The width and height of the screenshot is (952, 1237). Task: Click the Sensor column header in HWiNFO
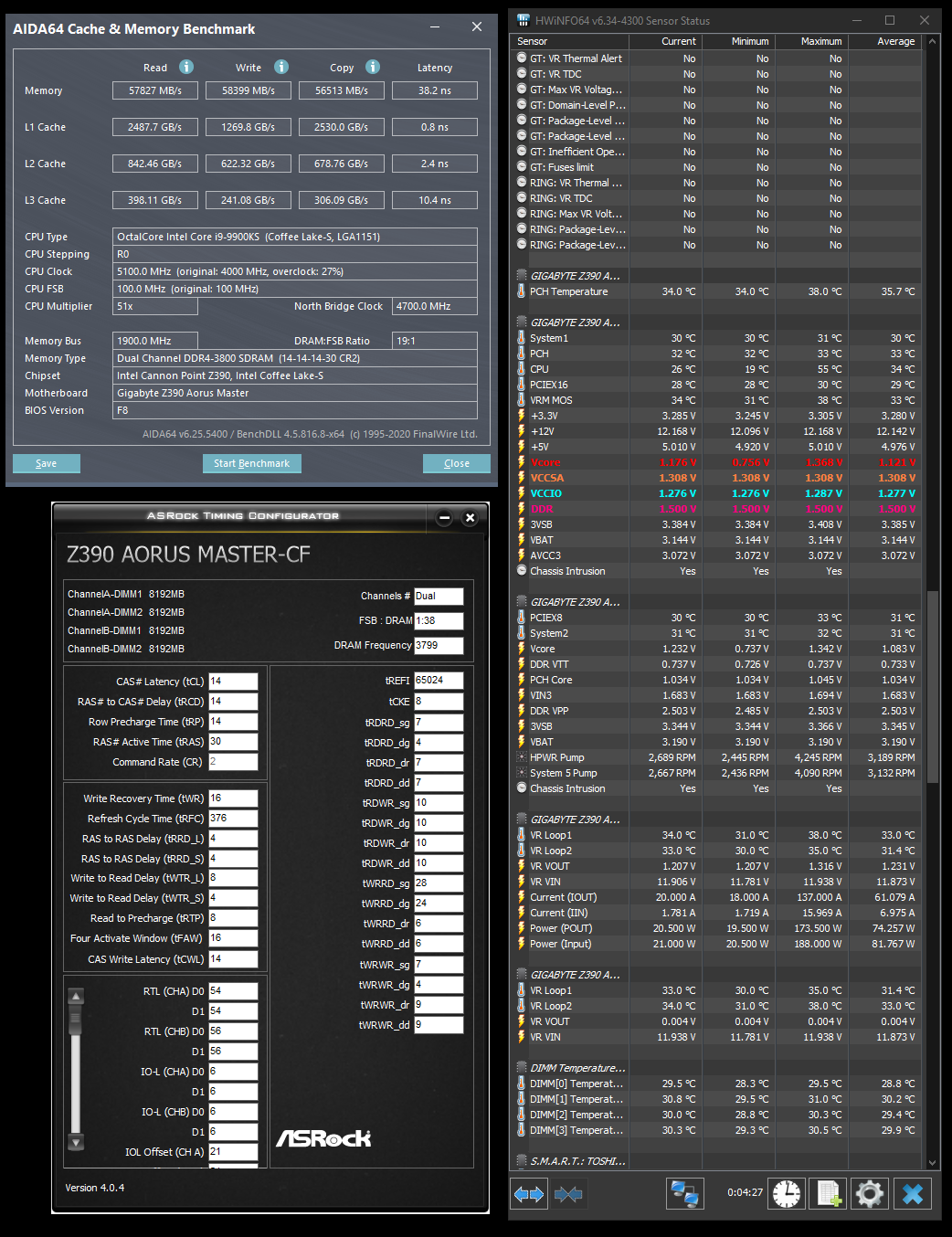pos(569,41)
